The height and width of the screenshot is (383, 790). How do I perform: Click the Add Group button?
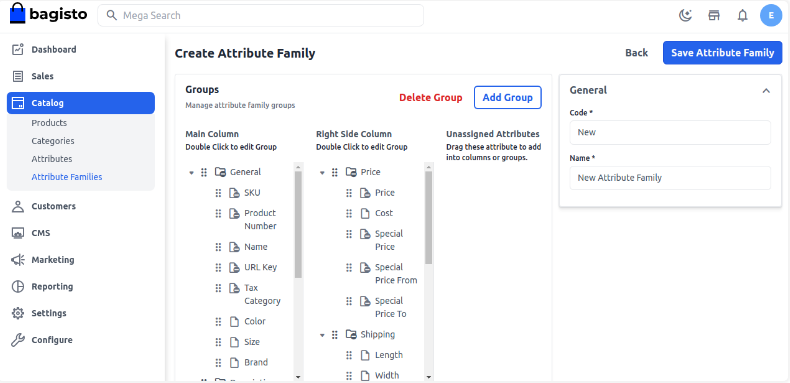(x=508, y=97)
